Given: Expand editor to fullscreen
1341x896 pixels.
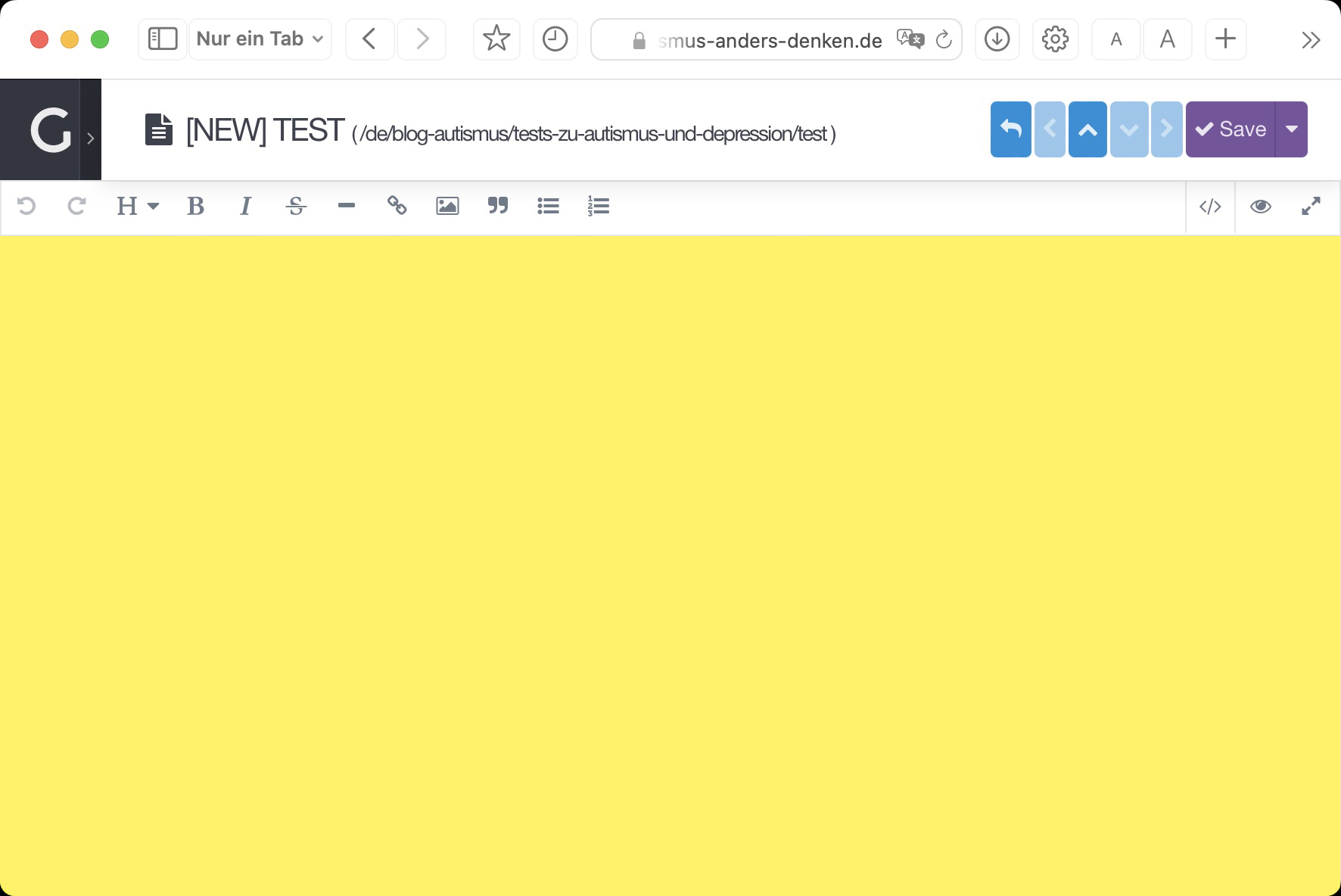Looking at the screenshot, I should [1311, 206].
